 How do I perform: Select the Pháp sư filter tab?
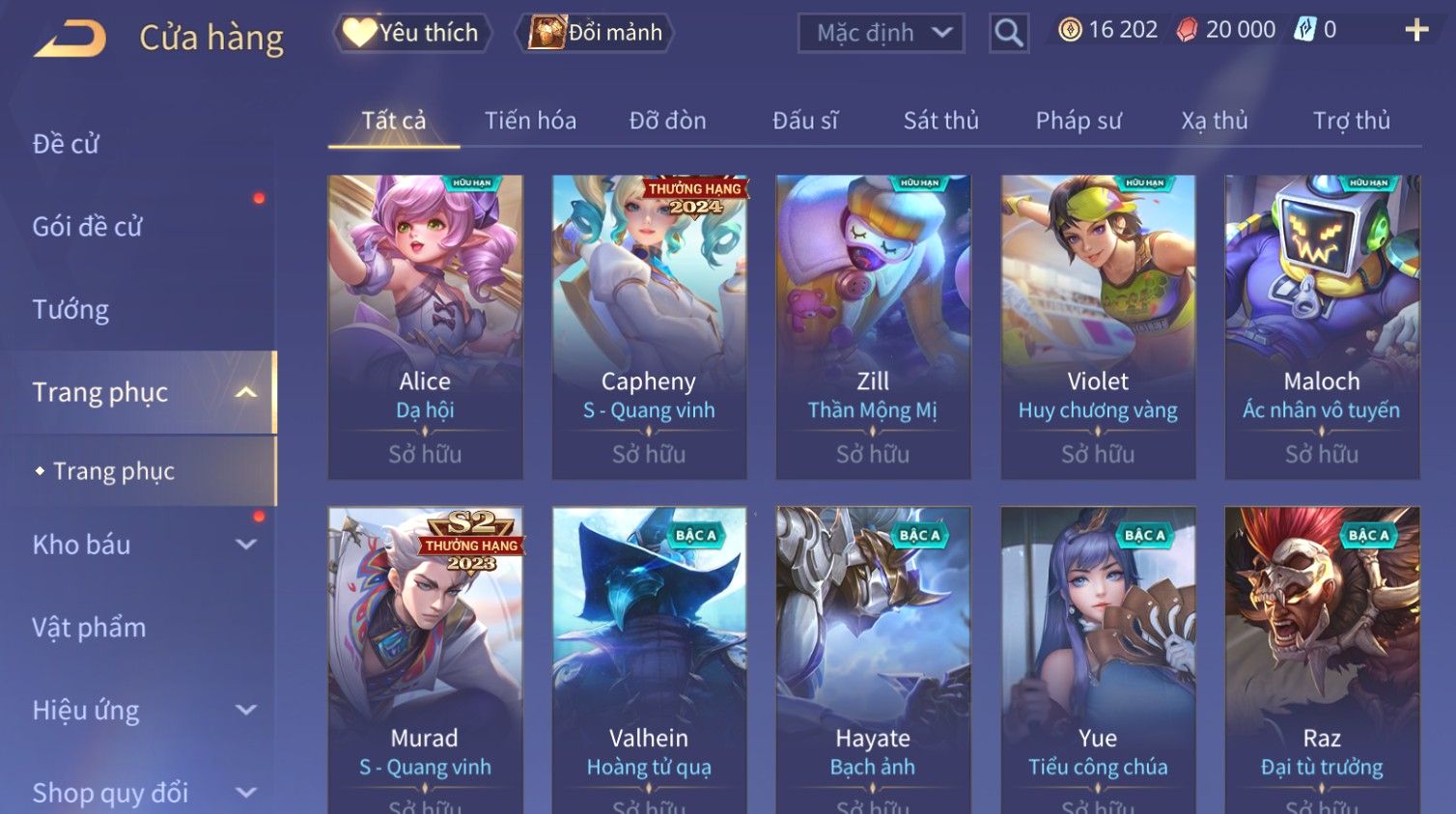[1078, 121]
